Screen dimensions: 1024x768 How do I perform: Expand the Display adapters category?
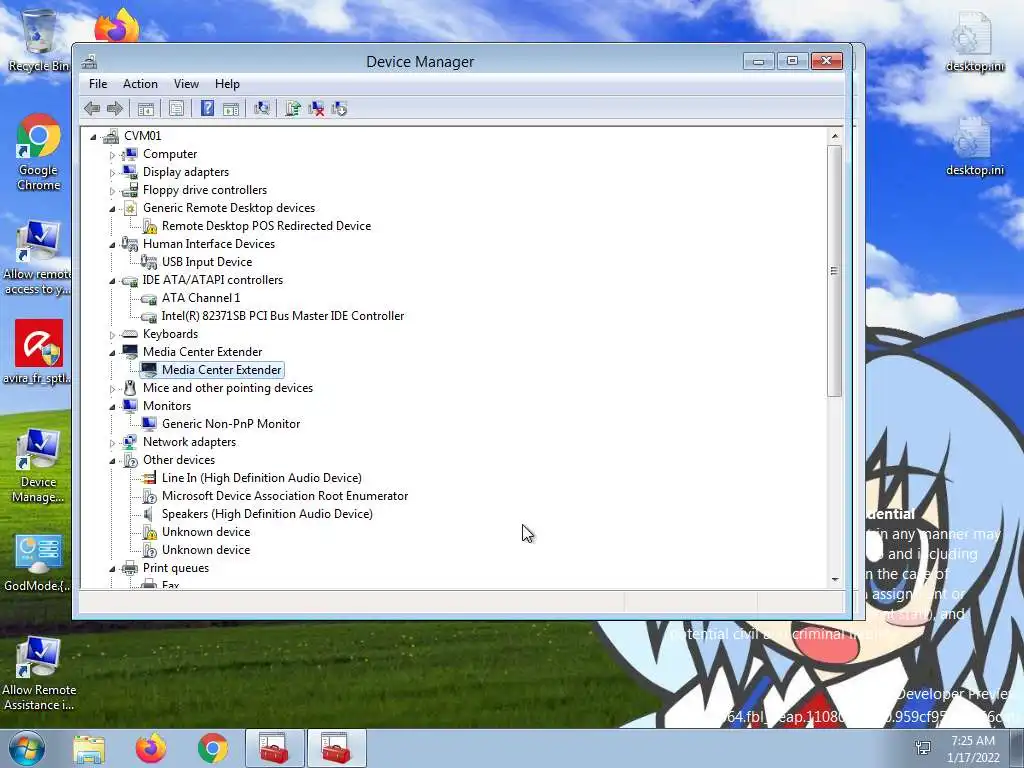click(x=112, y=173)
